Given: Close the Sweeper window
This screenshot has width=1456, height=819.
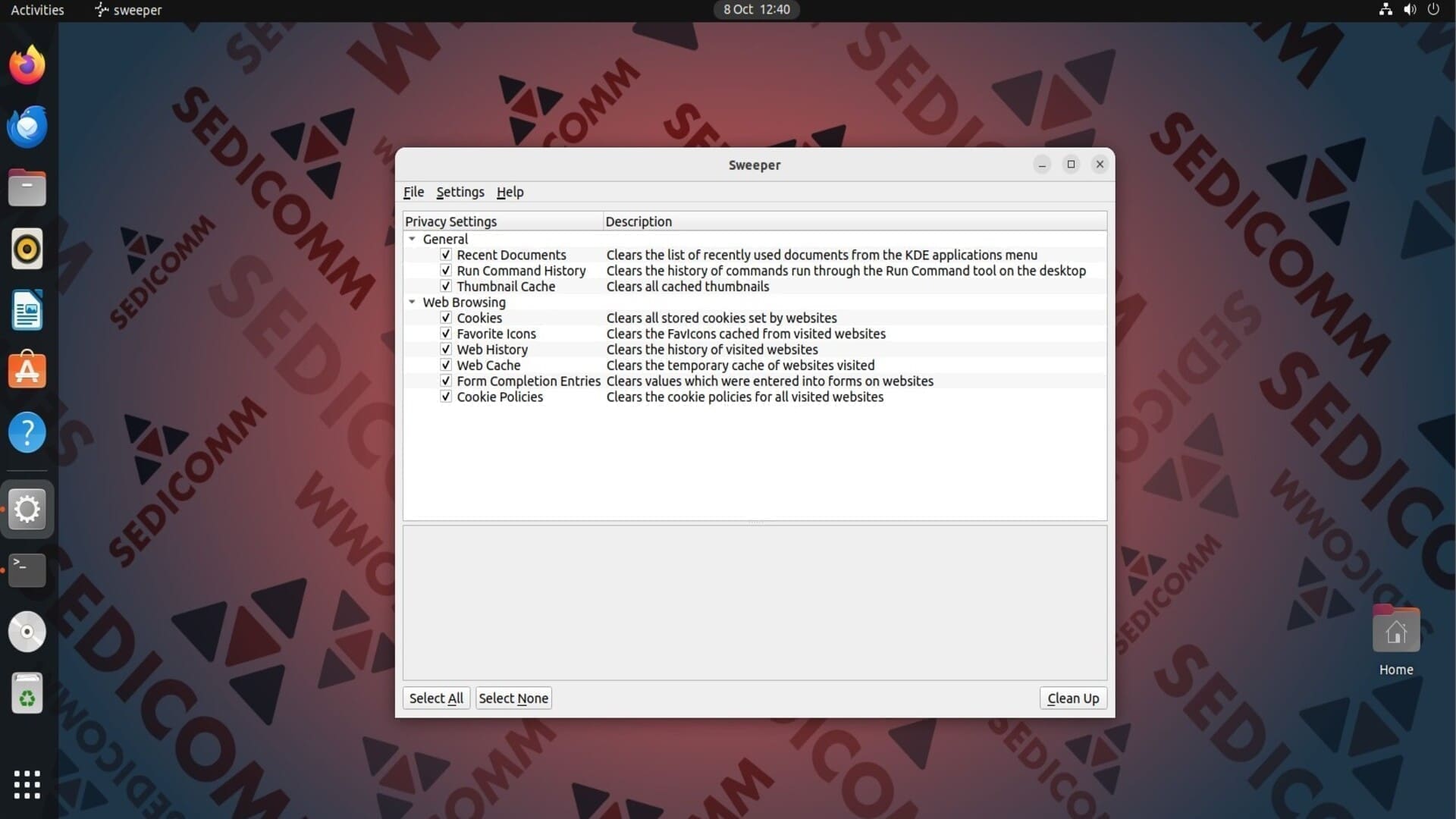Looking at the screenshot, I should point(1100,165).
